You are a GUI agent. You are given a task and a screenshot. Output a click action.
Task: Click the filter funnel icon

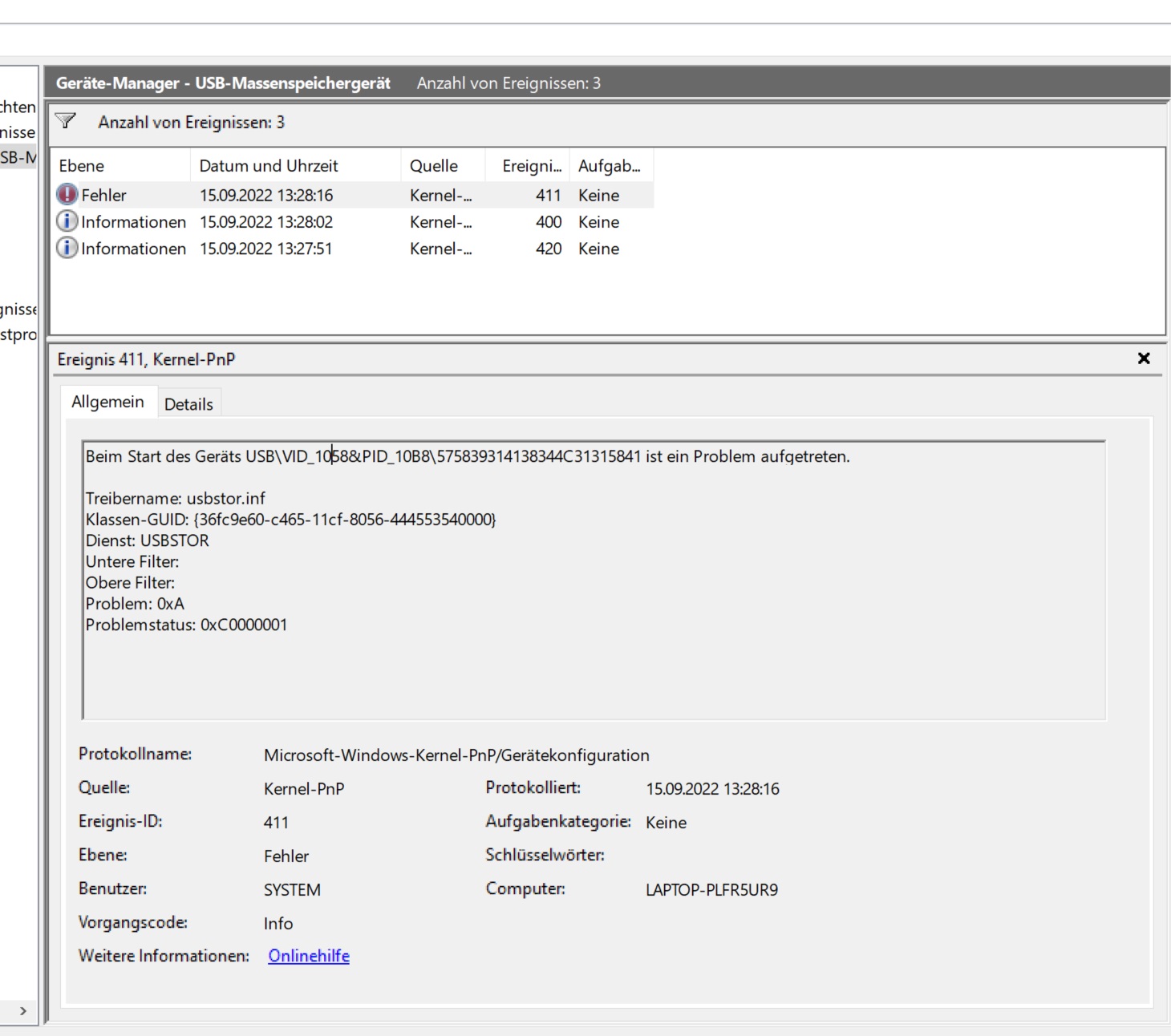coord(65,121)
